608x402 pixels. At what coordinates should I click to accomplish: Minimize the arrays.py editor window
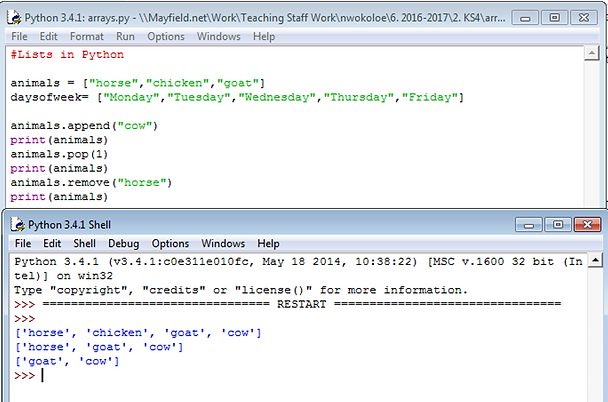tap(525, 18)
